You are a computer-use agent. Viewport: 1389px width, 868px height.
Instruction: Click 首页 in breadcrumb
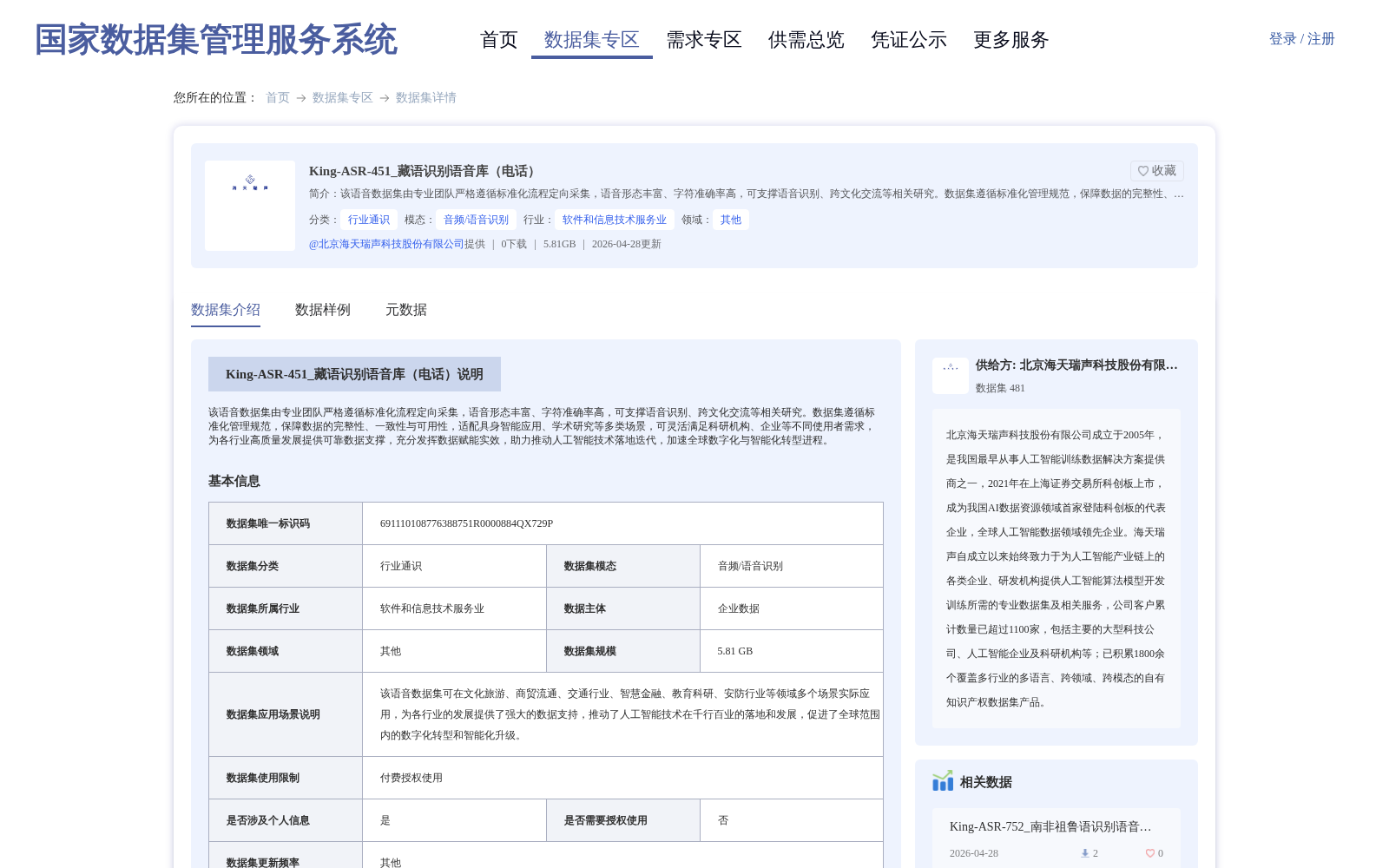point(278,97)
